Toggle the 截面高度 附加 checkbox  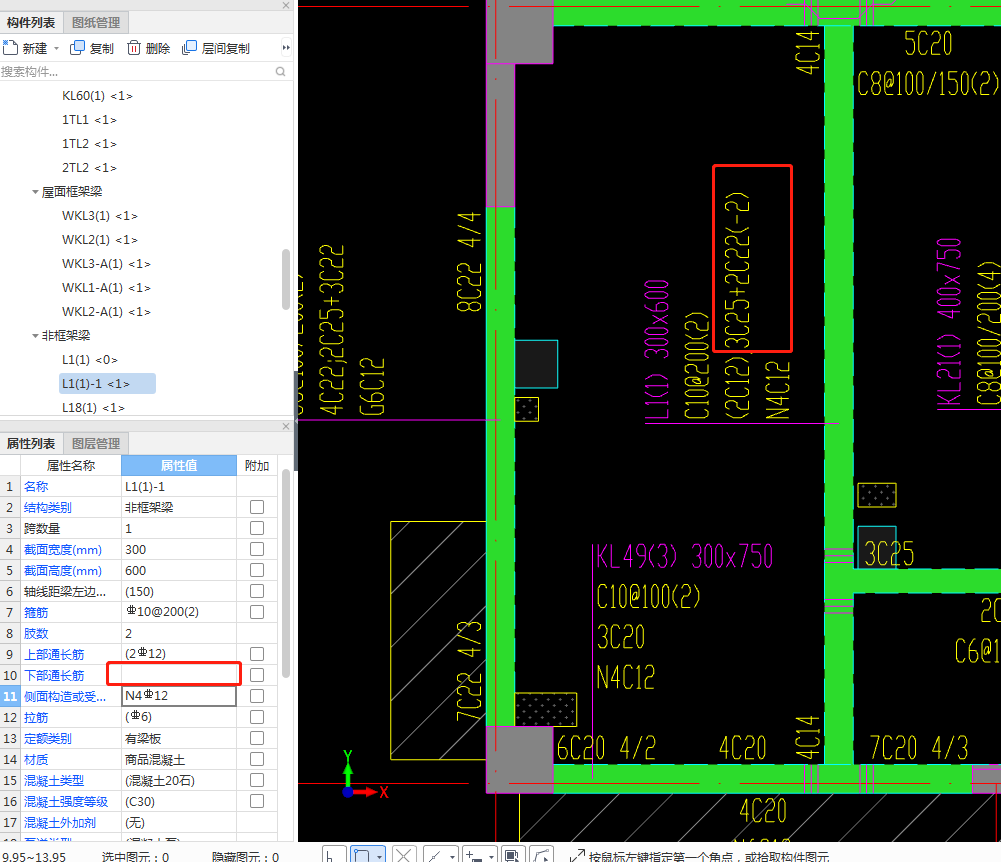click(257, 570)
